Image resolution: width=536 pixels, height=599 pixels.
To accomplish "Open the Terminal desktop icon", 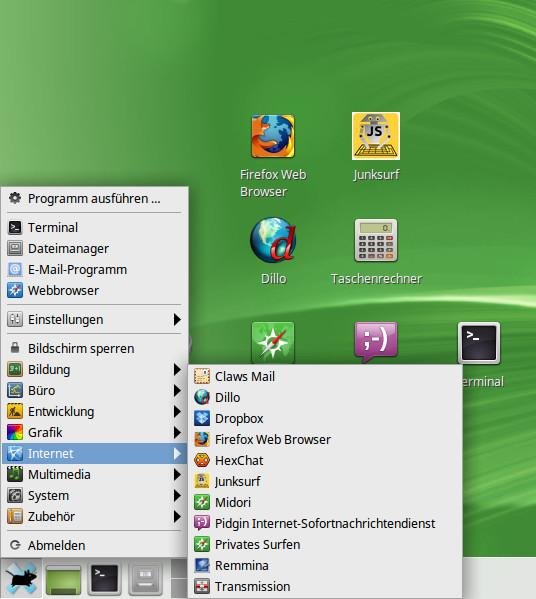I will [479, 343].
